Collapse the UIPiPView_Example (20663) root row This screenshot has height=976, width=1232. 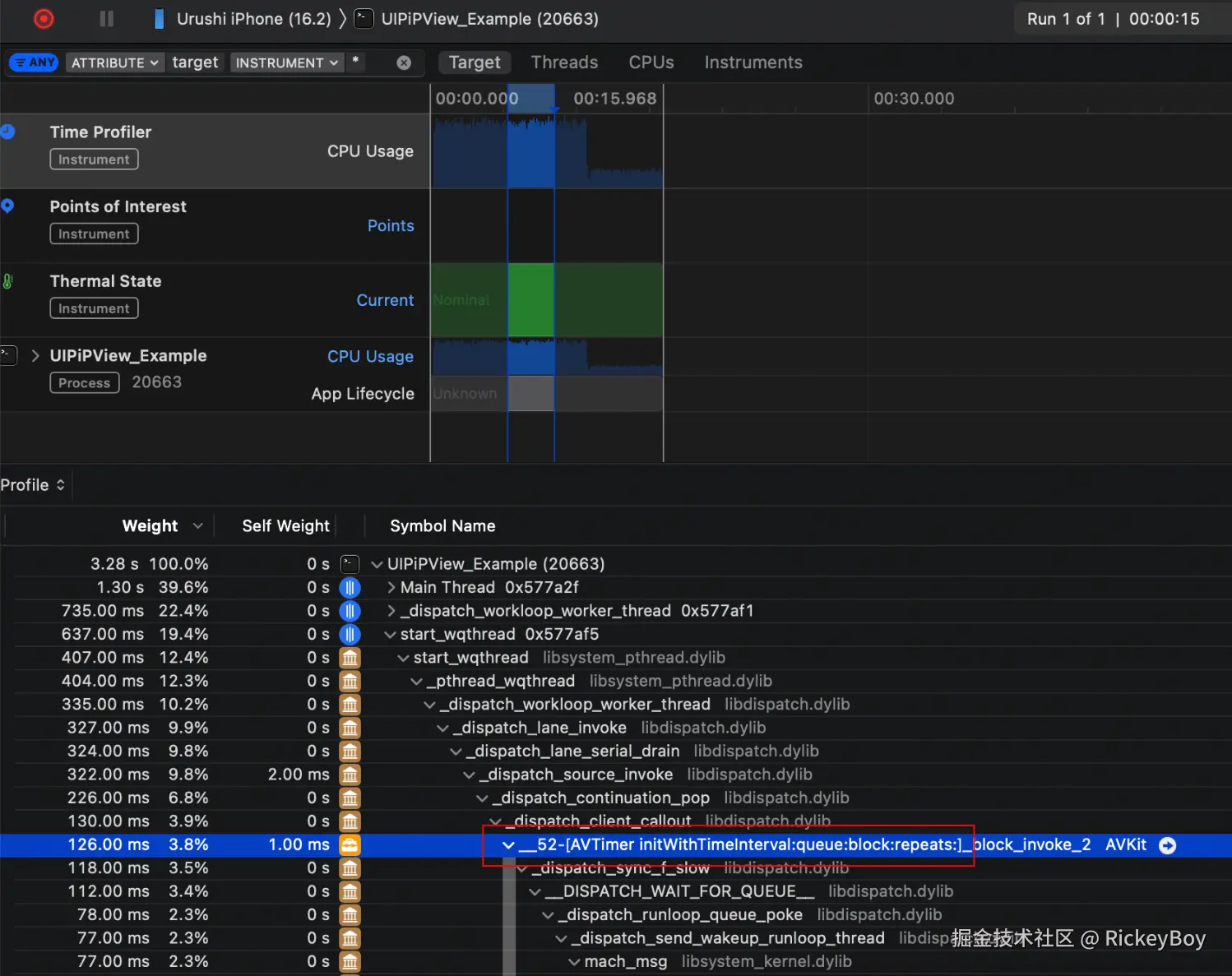coord(377,564)
